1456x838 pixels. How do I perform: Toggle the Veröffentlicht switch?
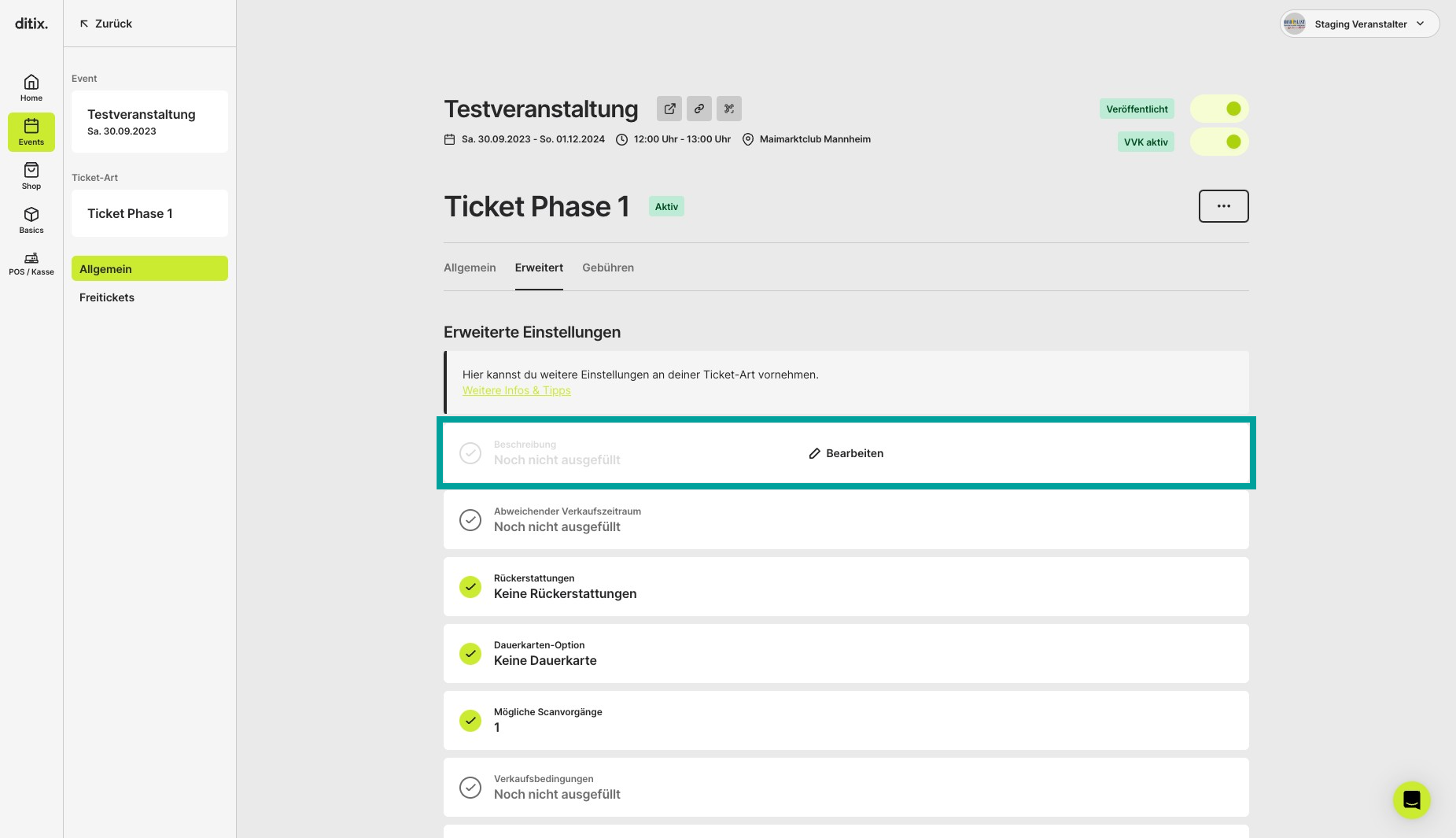pyautogui.click(x=1219, y=109)
